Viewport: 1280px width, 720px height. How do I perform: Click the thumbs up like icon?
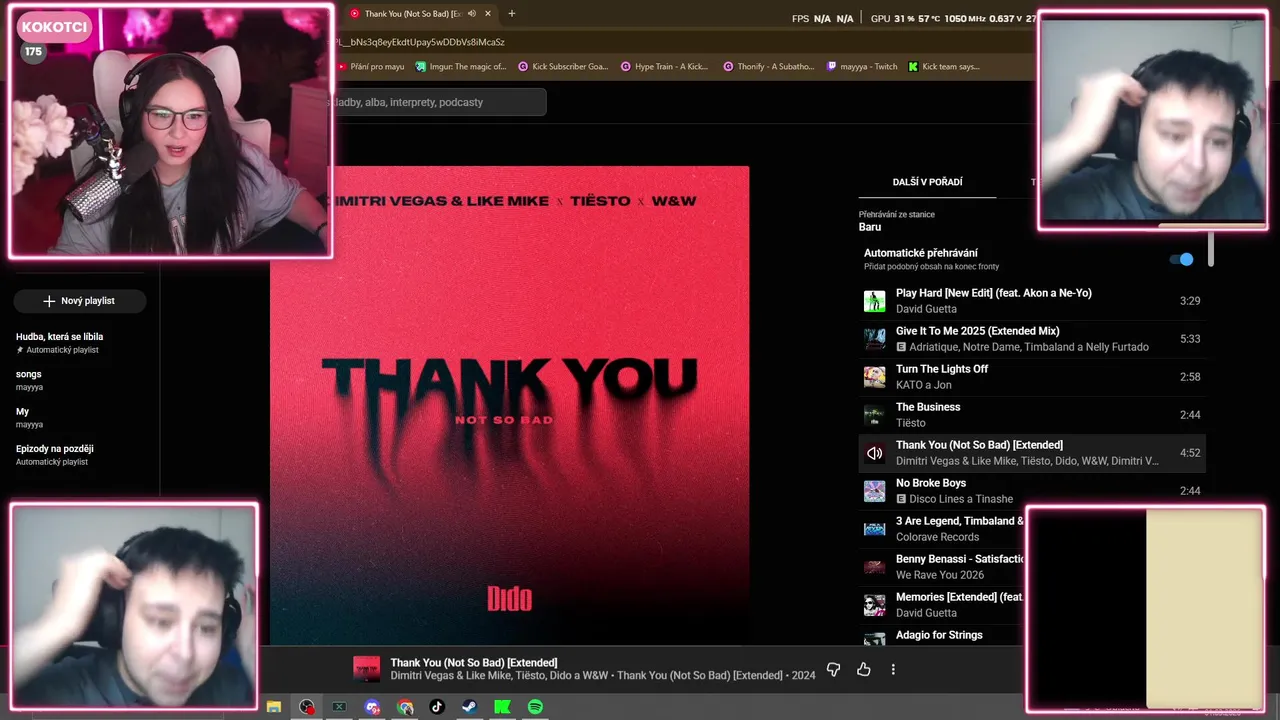coord(864,669)
